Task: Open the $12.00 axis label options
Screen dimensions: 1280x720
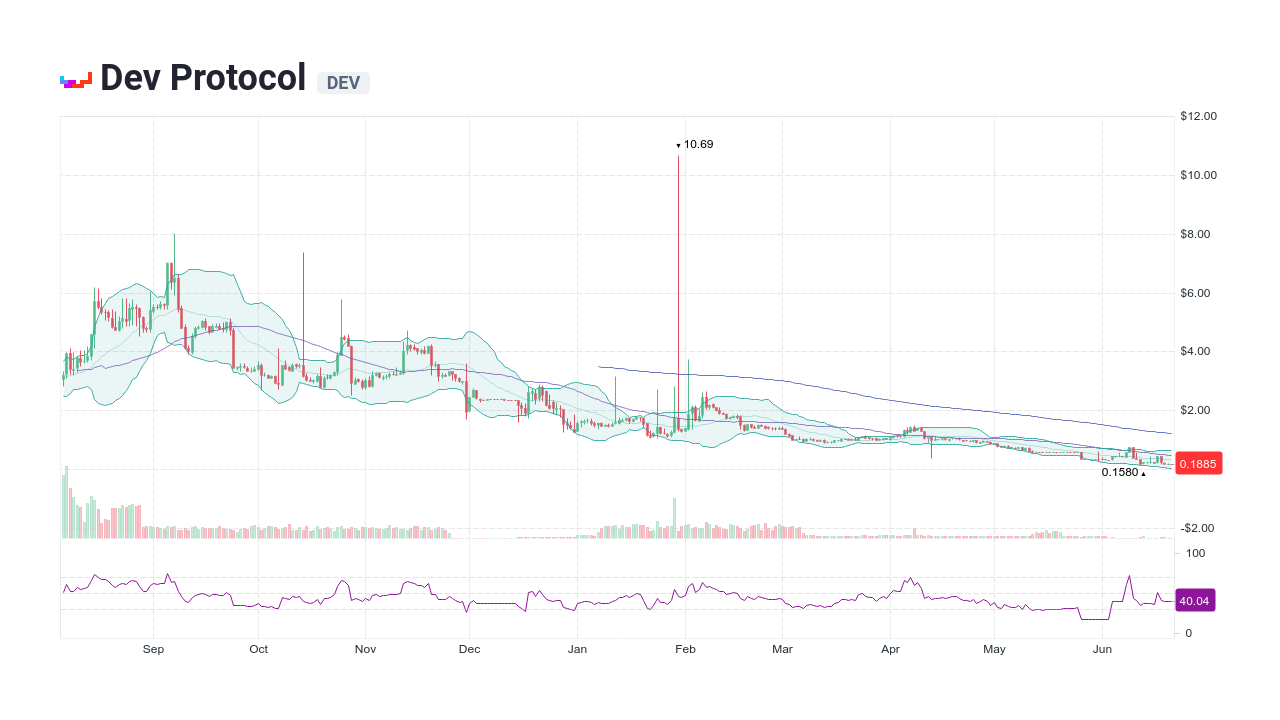Action: [x=1197, y=115]
